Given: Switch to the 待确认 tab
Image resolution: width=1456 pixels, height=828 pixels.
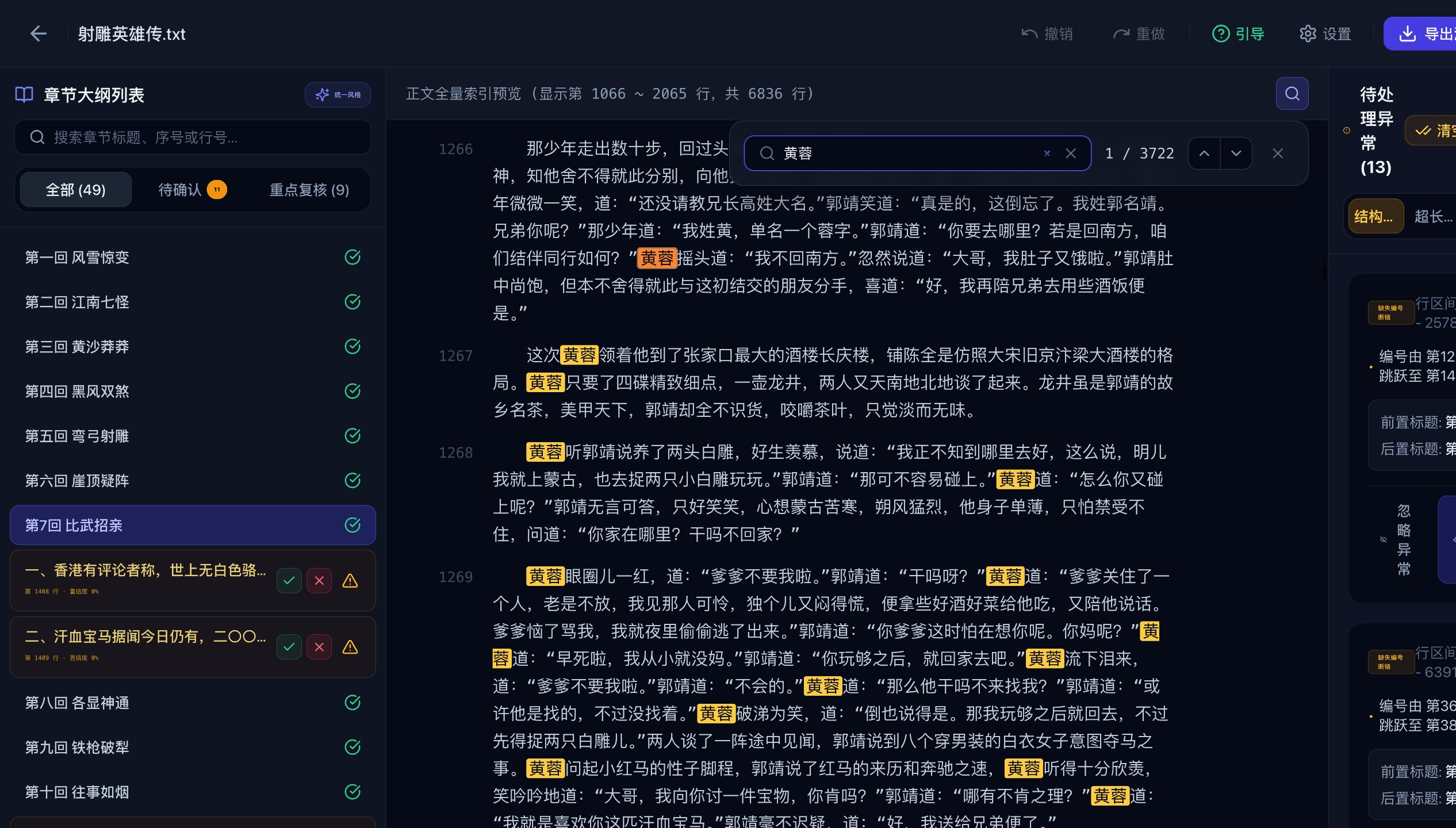Looking at the screenshot, I should coord(193,190).
